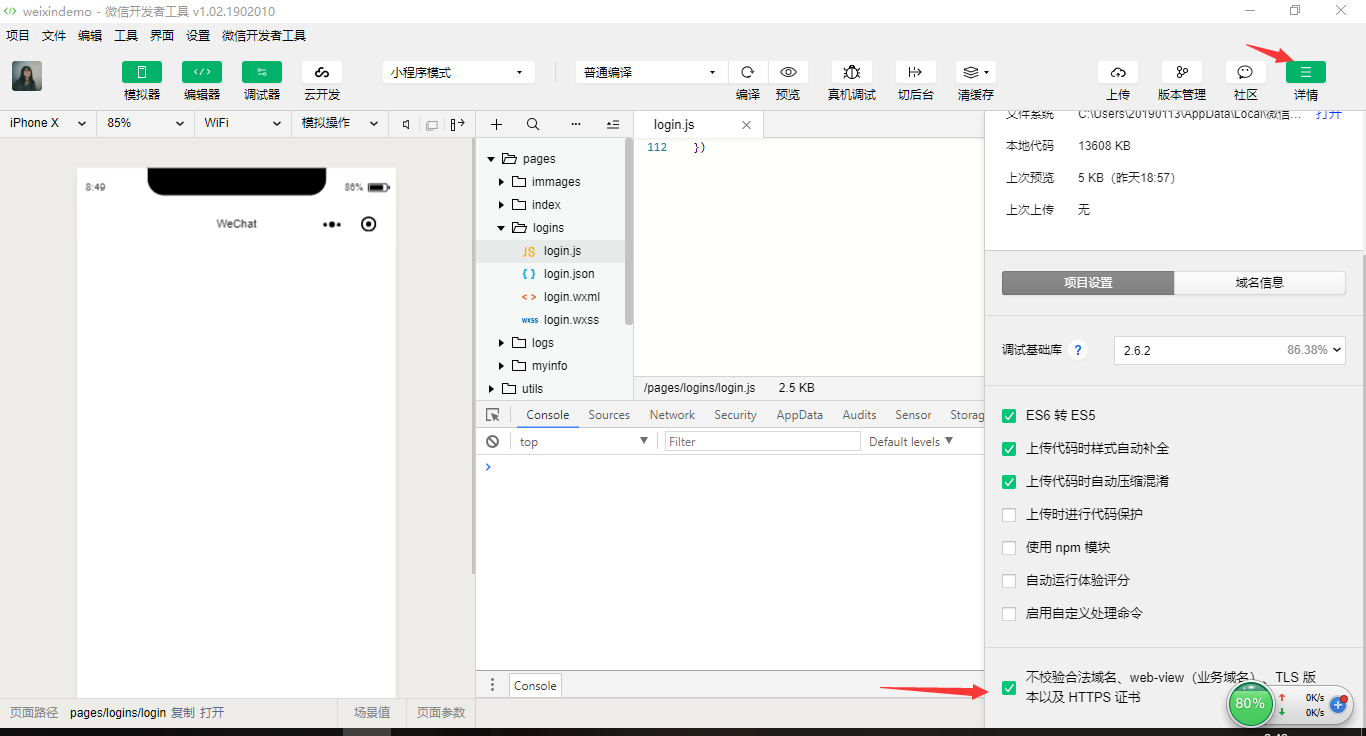Toggle the 编辑器 editor panel
The image size is (1366, 736).
click(202, 72)
